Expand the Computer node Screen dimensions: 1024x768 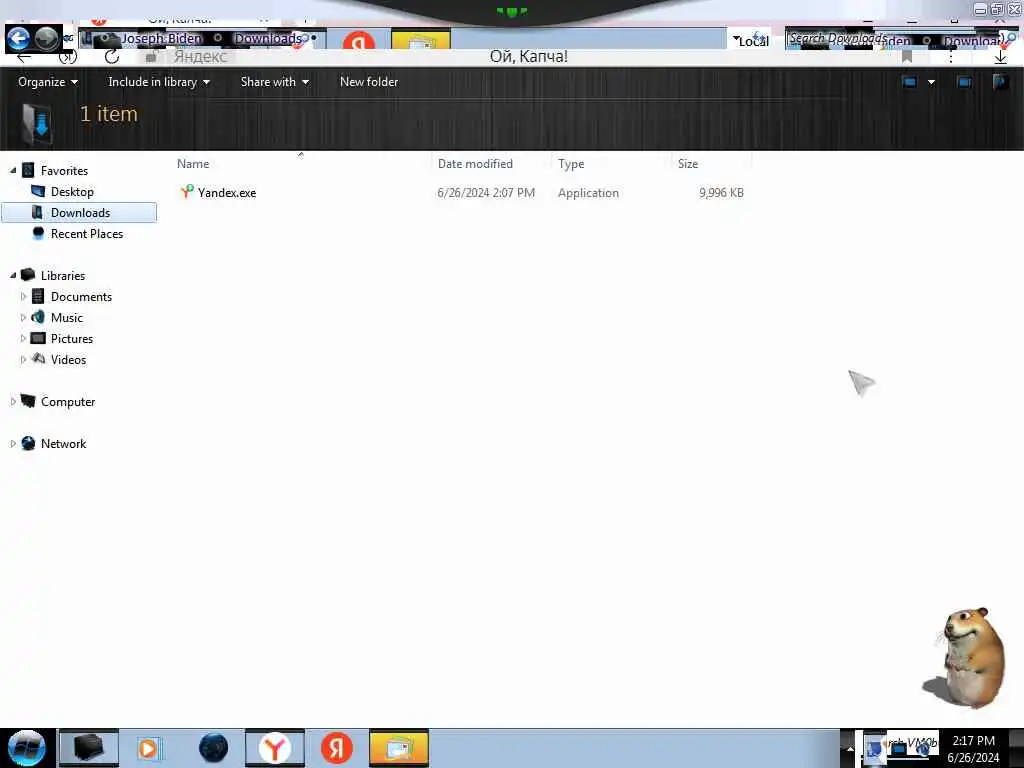pyautogui.click(x=13, y=402)
